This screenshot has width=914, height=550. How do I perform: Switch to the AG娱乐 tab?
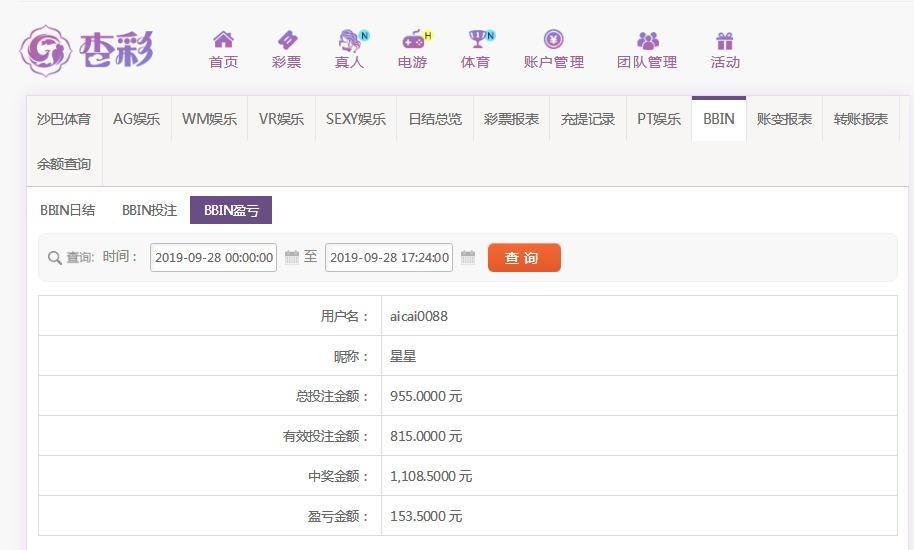coord(136,119)
